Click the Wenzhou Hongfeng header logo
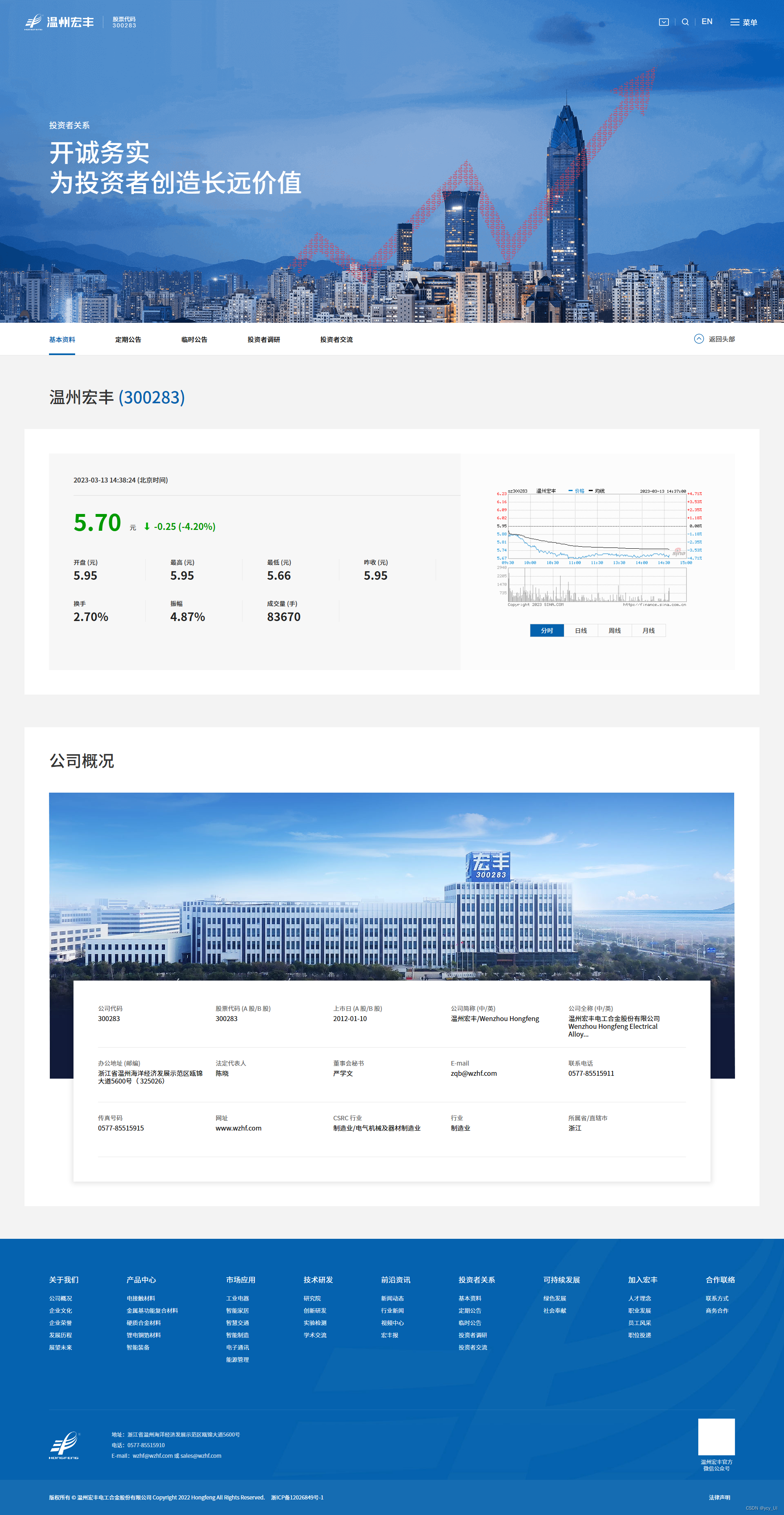Viewport: 784px width, 1515px height. (x=59, y=22)
